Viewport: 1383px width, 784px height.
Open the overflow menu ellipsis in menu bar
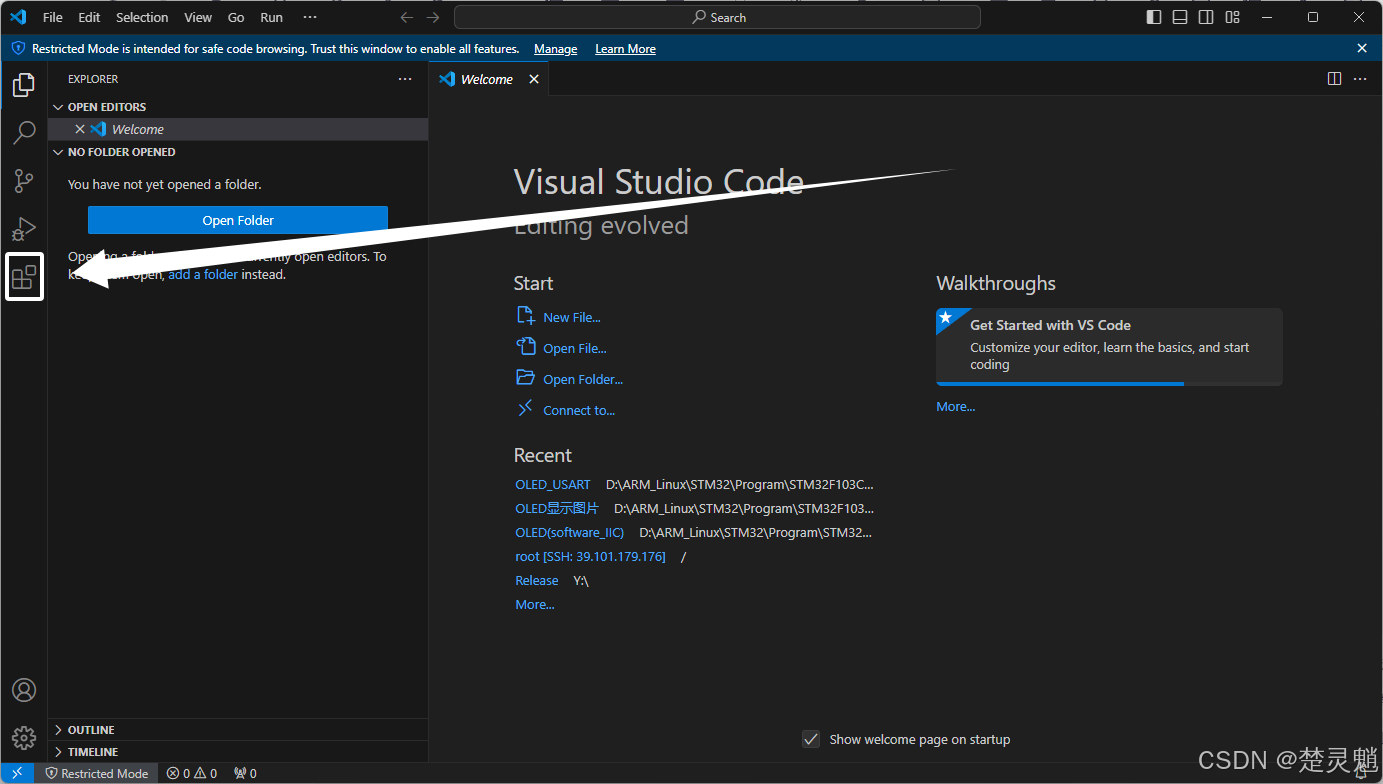[x=310, y=17]
